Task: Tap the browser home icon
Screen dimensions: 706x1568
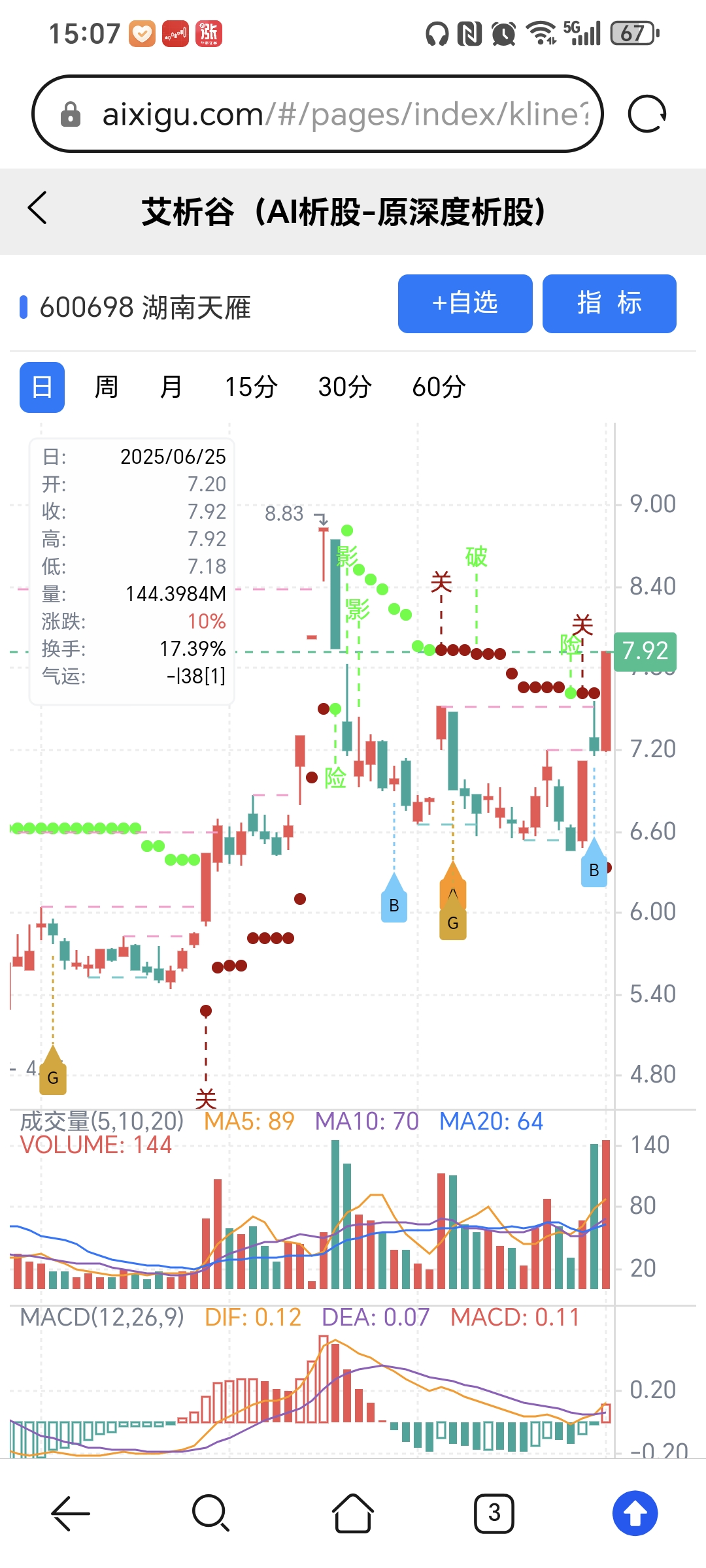Action: pyautogui.click(x=353, y=1513)
